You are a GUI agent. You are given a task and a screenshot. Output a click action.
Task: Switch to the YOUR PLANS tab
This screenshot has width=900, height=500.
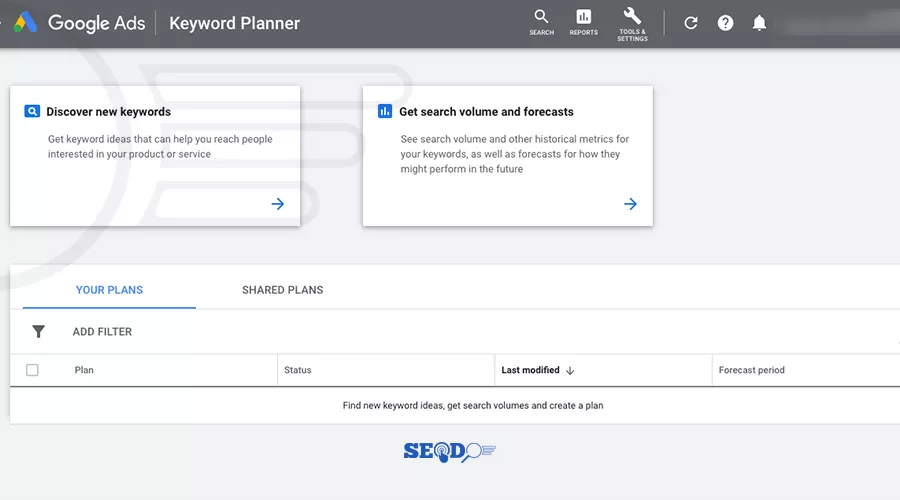click(109, 290)
